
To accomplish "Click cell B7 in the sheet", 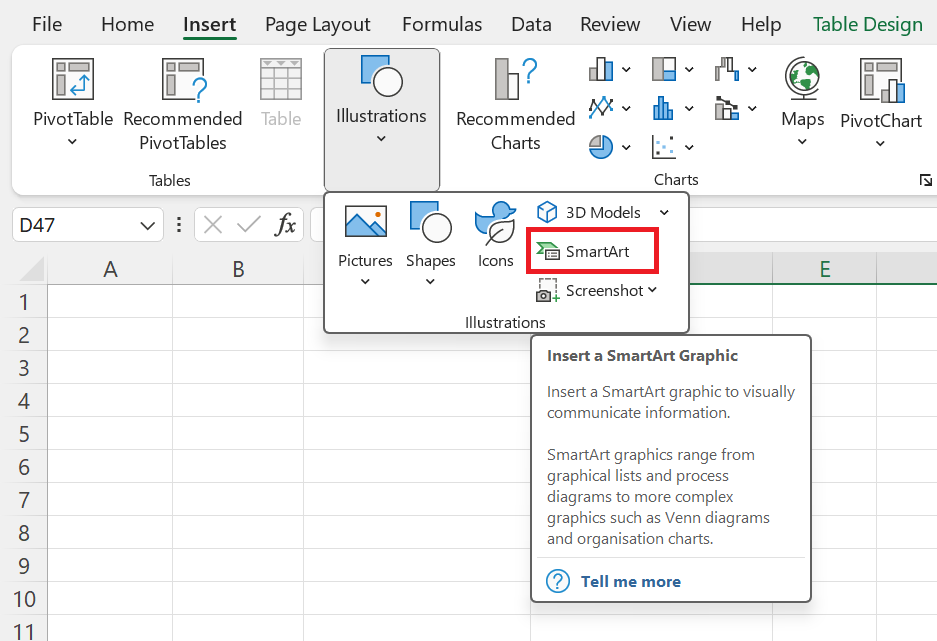I will coord(238,499).
